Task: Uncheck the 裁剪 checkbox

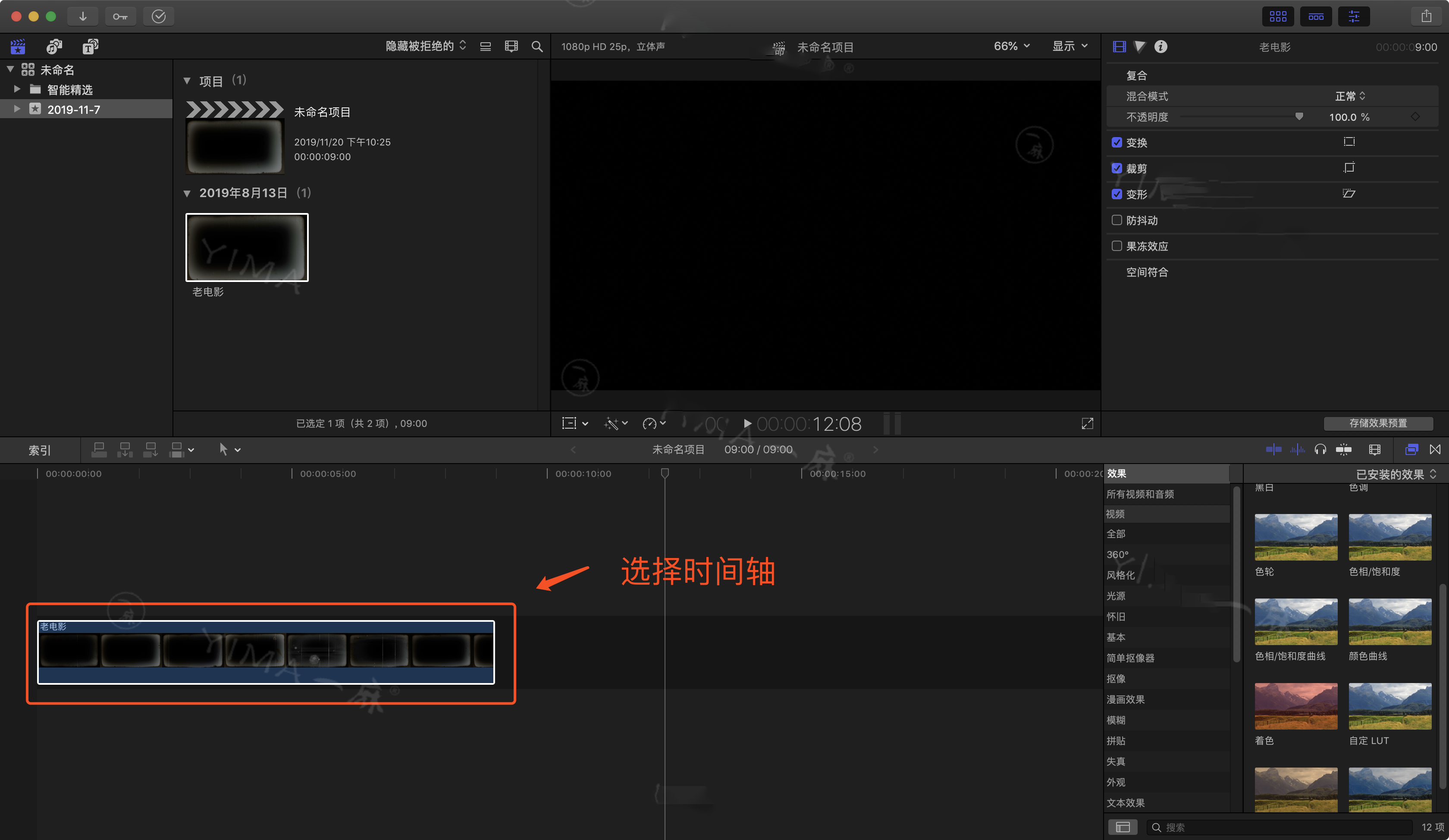Action: [x=1117, y=168]
